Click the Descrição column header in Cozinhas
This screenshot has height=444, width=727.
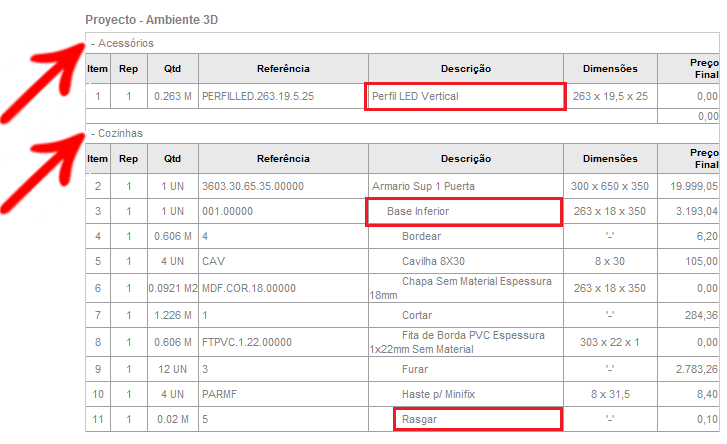(x=466, y=158)
